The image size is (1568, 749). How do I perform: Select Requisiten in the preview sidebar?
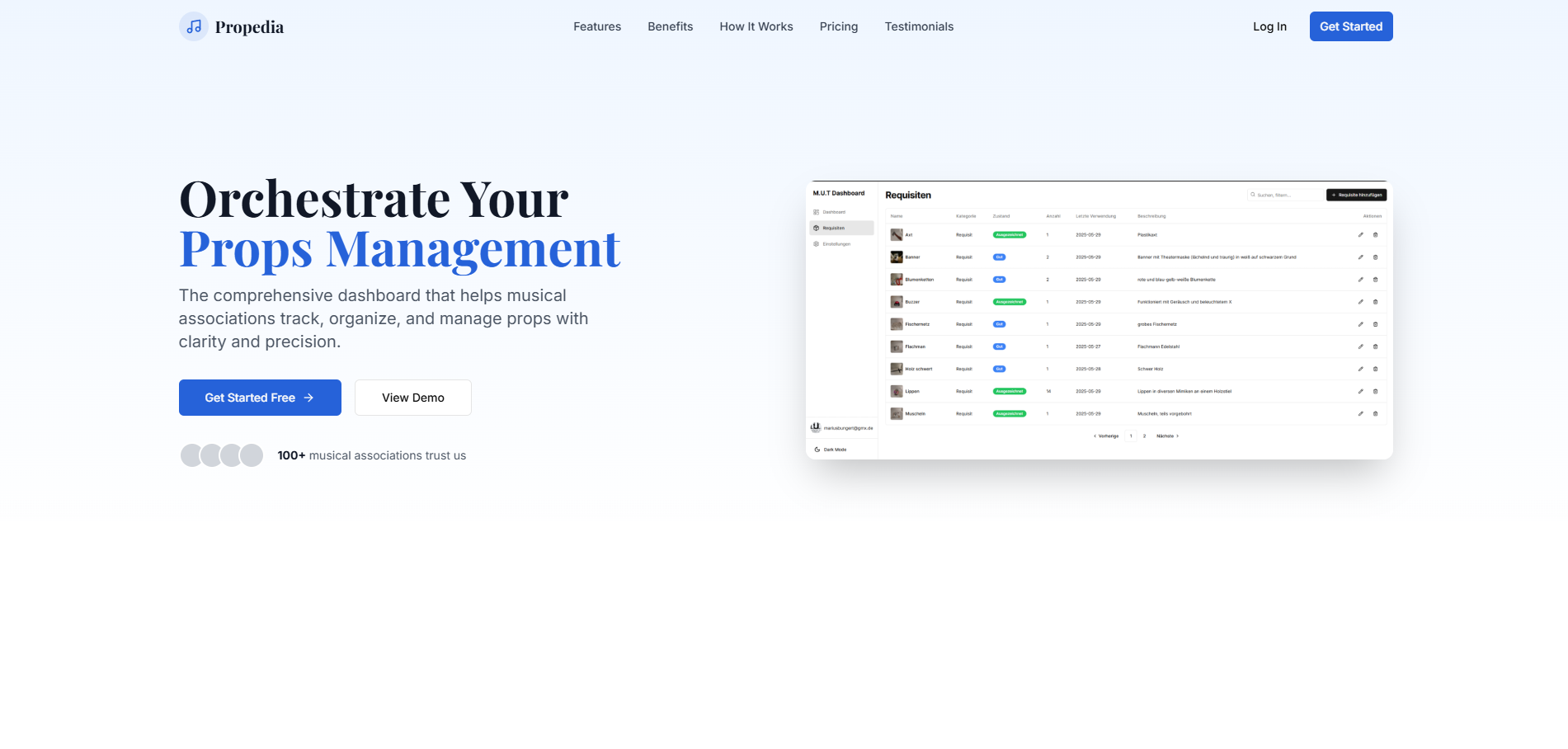click(x=841, y=228)
